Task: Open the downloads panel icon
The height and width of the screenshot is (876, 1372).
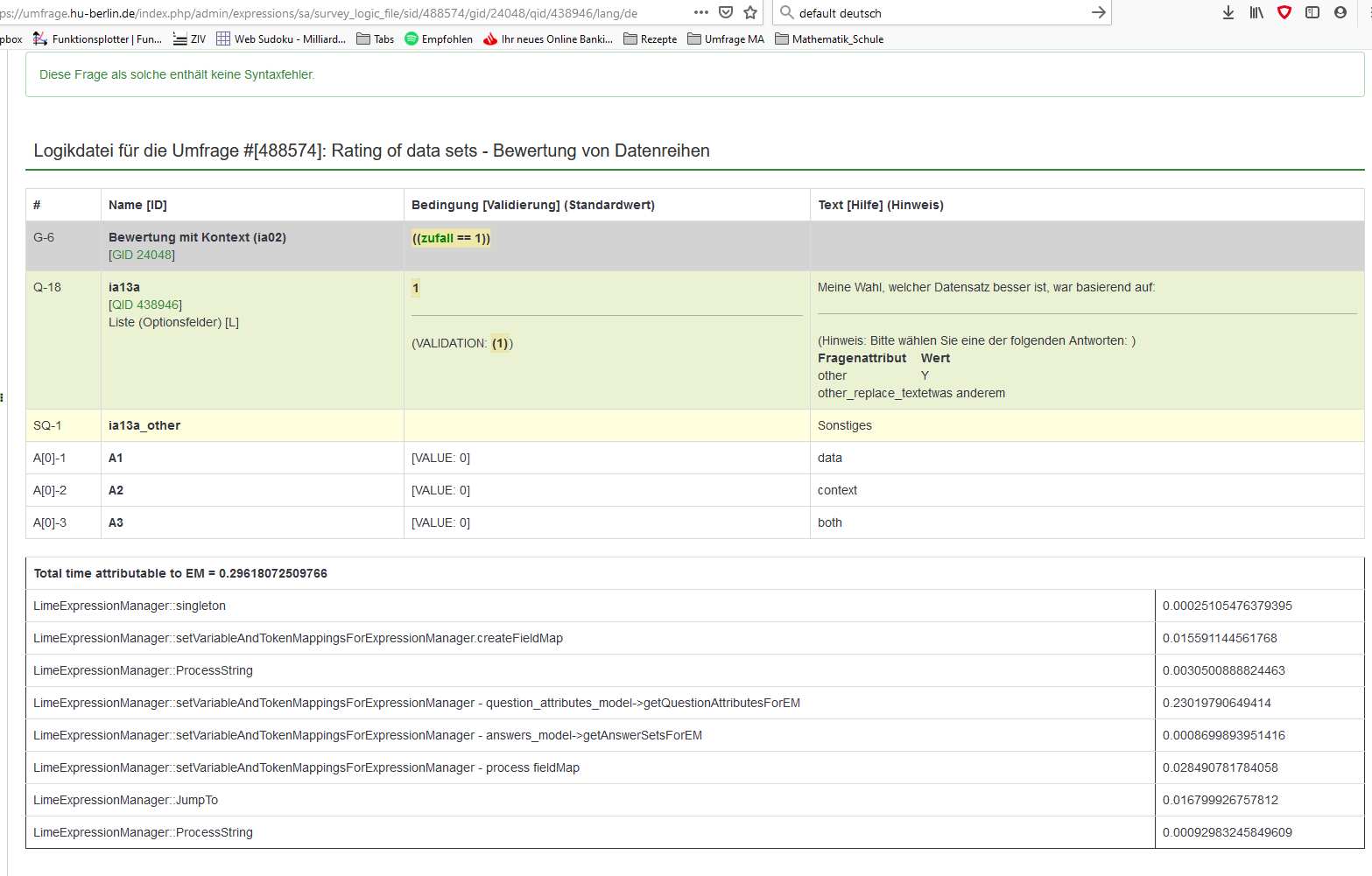Action: coord(1228,12)
